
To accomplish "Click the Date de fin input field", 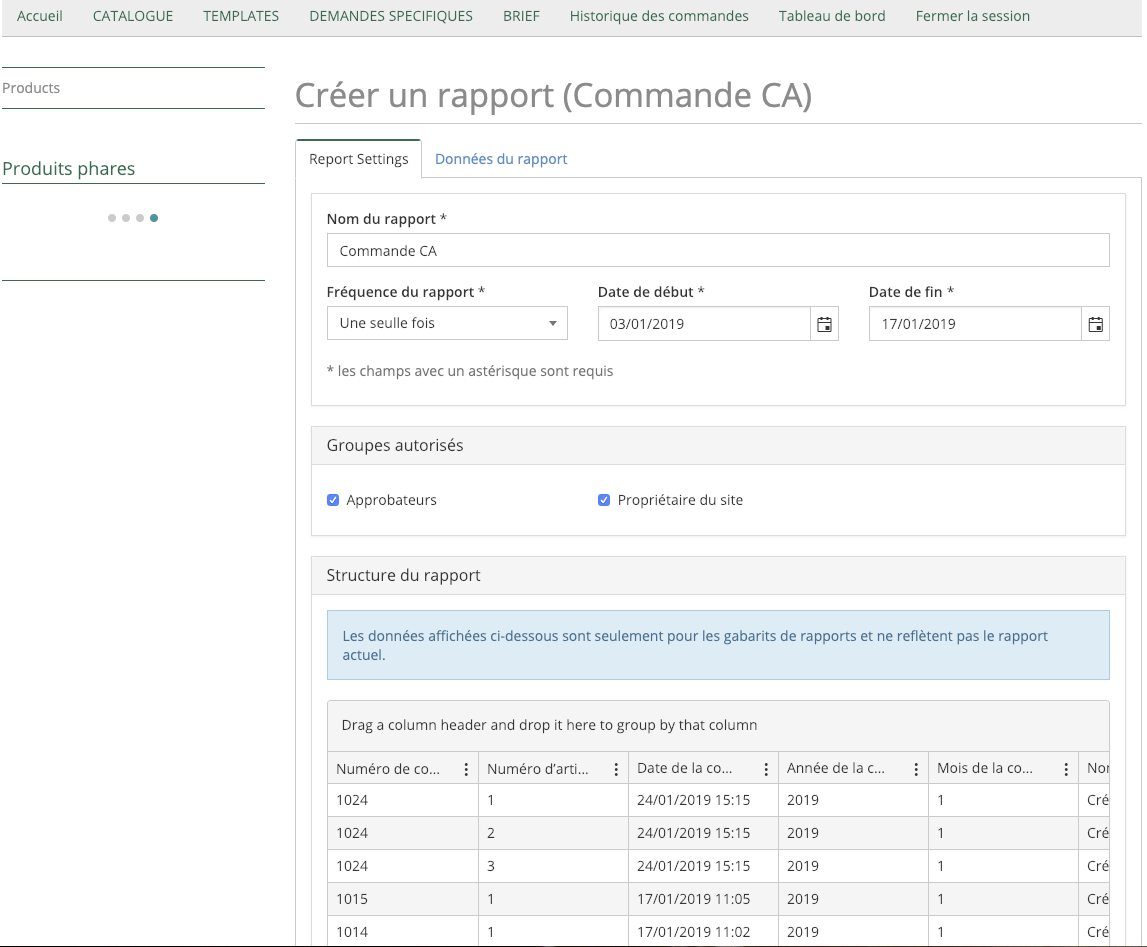I will point(975,324).
